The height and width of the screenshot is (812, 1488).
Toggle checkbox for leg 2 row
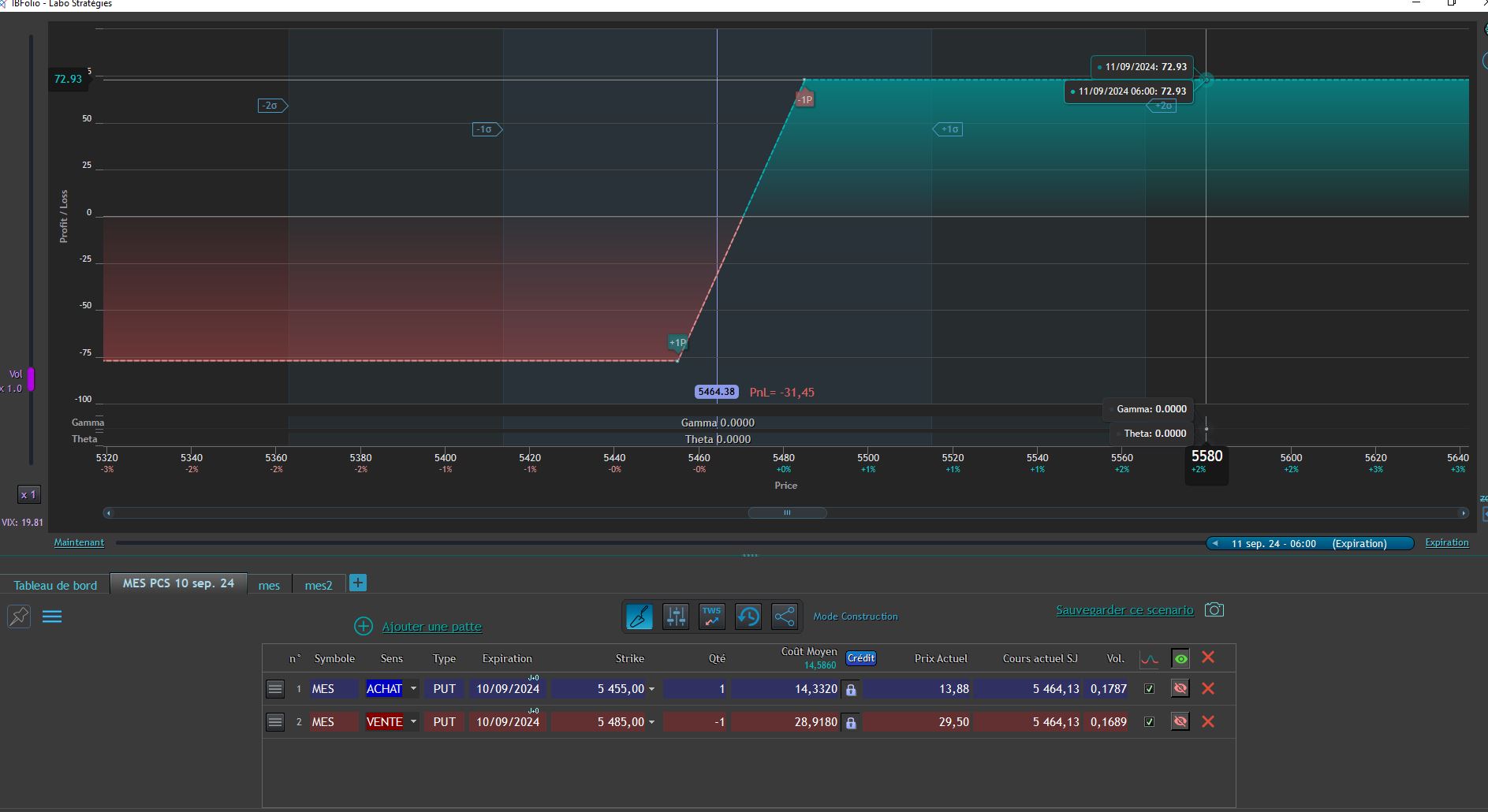(1149, 721)
